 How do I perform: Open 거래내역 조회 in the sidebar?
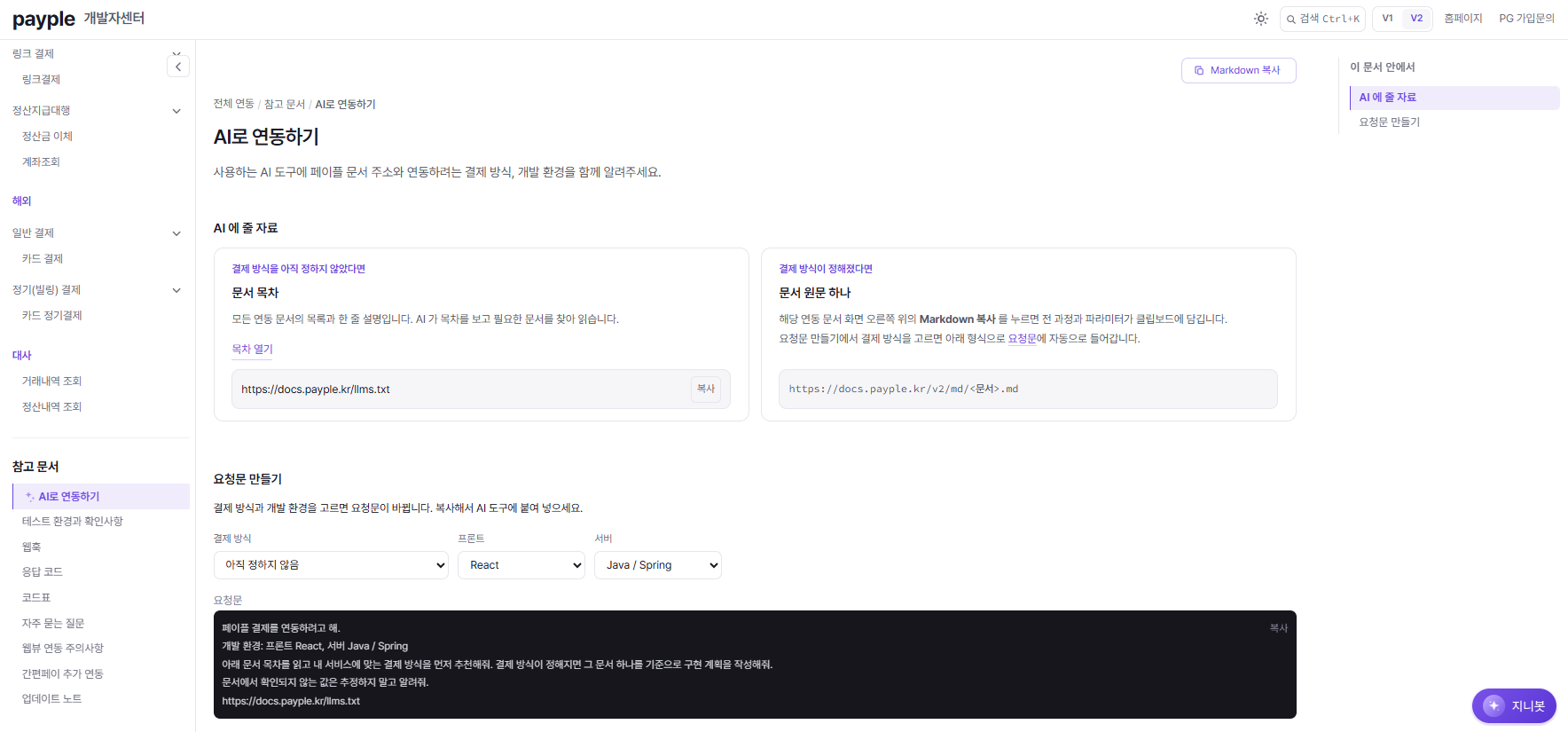pyautogui.click(x=52, y=382)
